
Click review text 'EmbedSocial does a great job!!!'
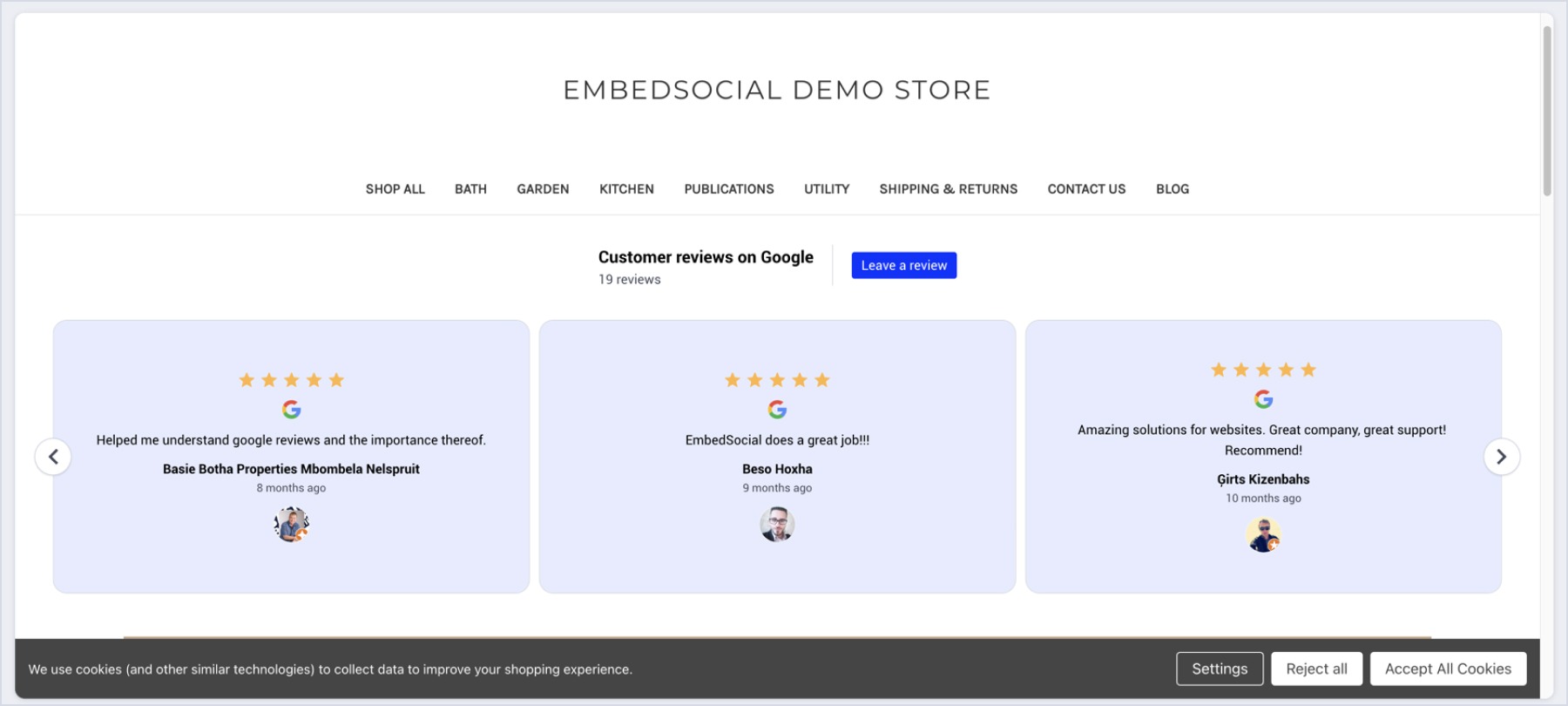[777, 440]
